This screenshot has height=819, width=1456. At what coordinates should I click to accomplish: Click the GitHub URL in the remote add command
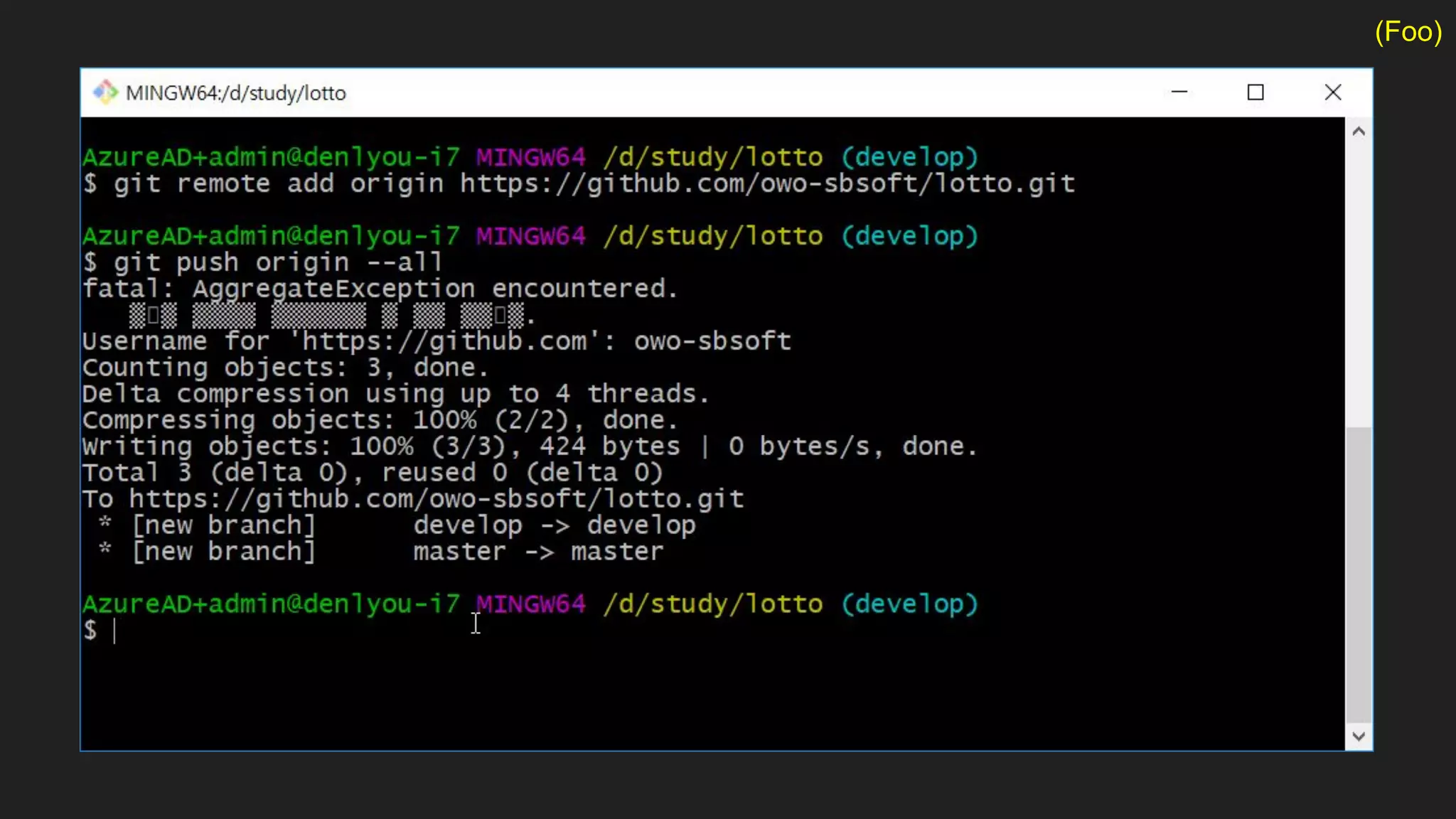(x=766, y=184)
